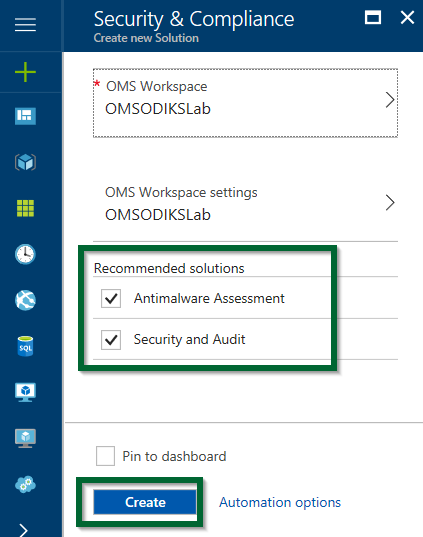The width and height of the screenshot is (423, 537).
Task: Click the Create button
Action: (x=145, y=502)
